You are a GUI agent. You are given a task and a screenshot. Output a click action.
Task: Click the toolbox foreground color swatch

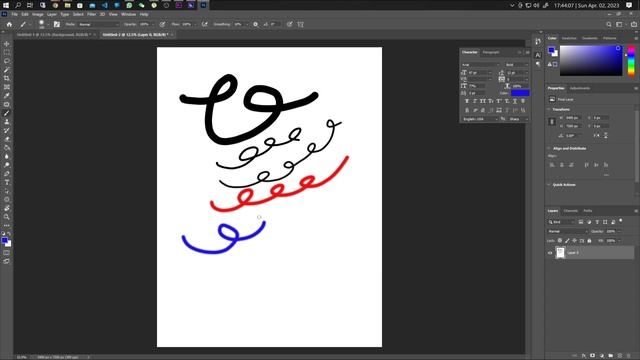click(4, 241)
